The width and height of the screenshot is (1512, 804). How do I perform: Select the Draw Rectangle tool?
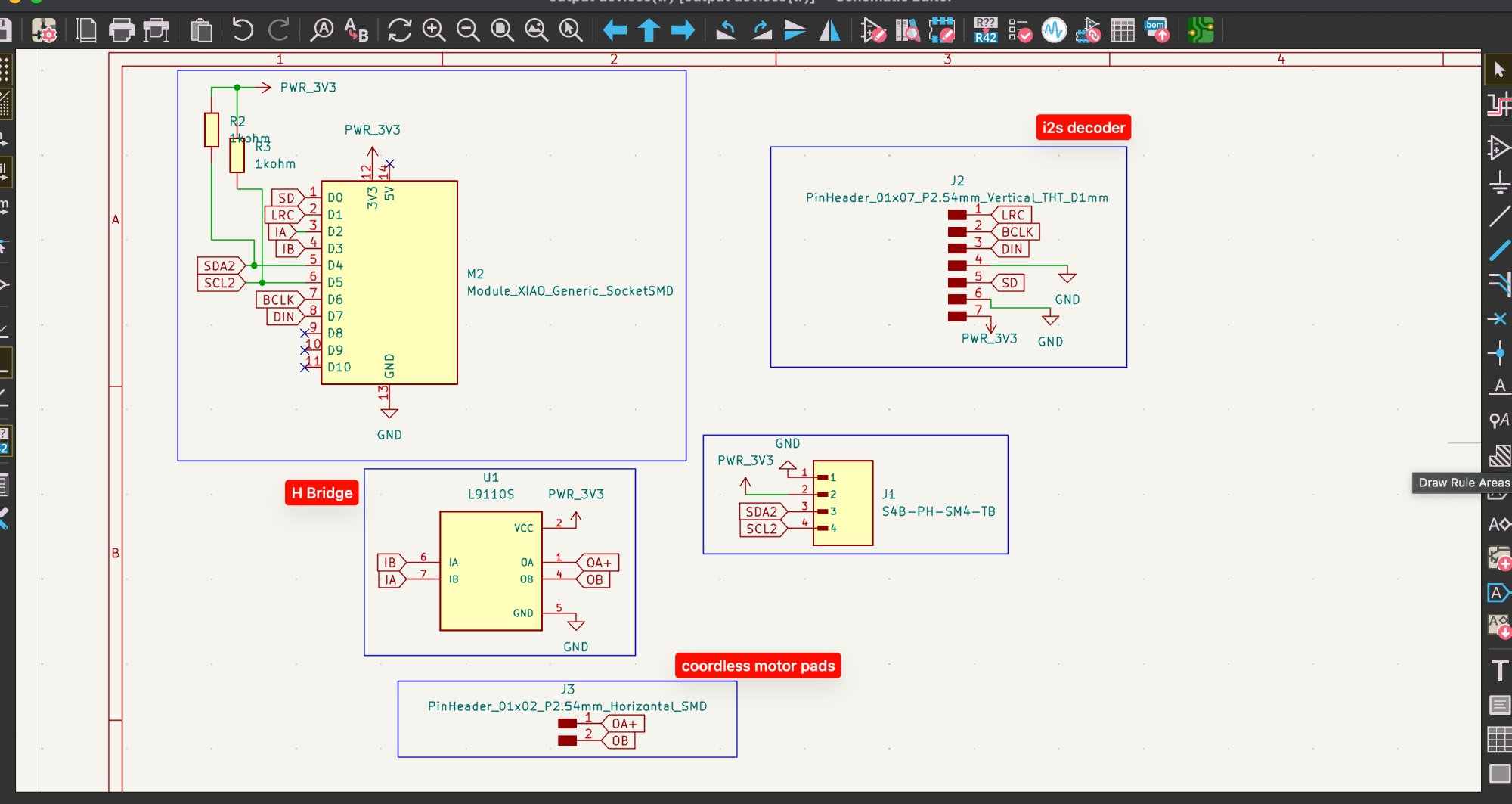1498,773
